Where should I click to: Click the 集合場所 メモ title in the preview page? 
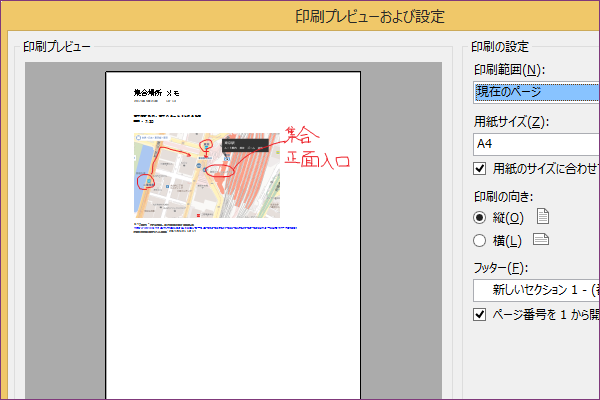point(156,93)
